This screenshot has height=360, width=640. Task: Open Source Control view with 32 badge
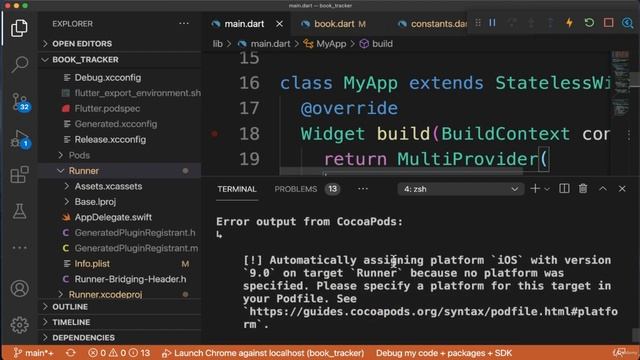[20, 102]
